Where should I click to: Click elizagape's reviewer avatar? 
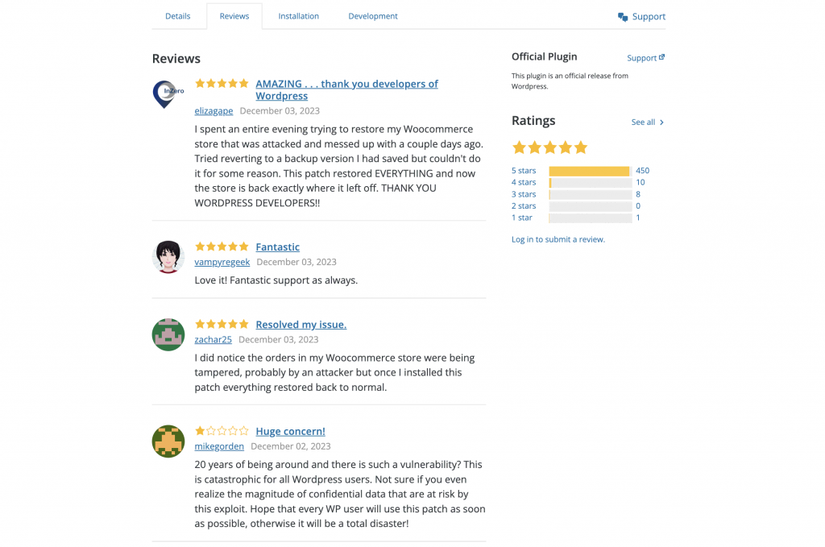168,94
